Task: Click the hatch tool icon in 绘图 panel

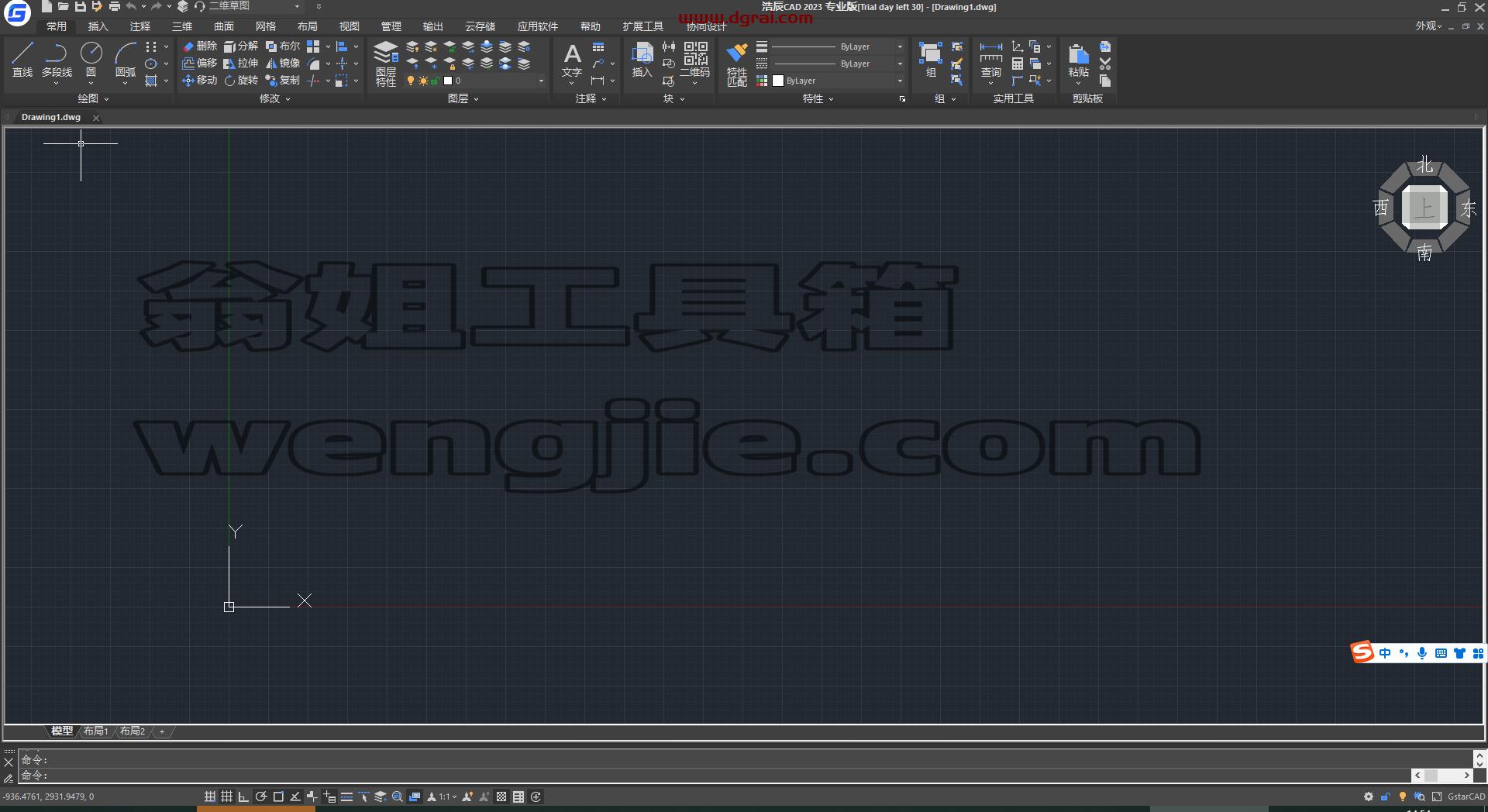Action: click(151, 81)
